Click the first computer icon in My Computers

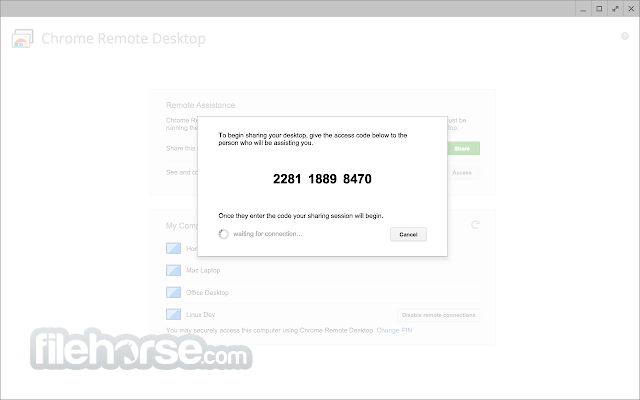pyautogui.click(x=173, y=248)
